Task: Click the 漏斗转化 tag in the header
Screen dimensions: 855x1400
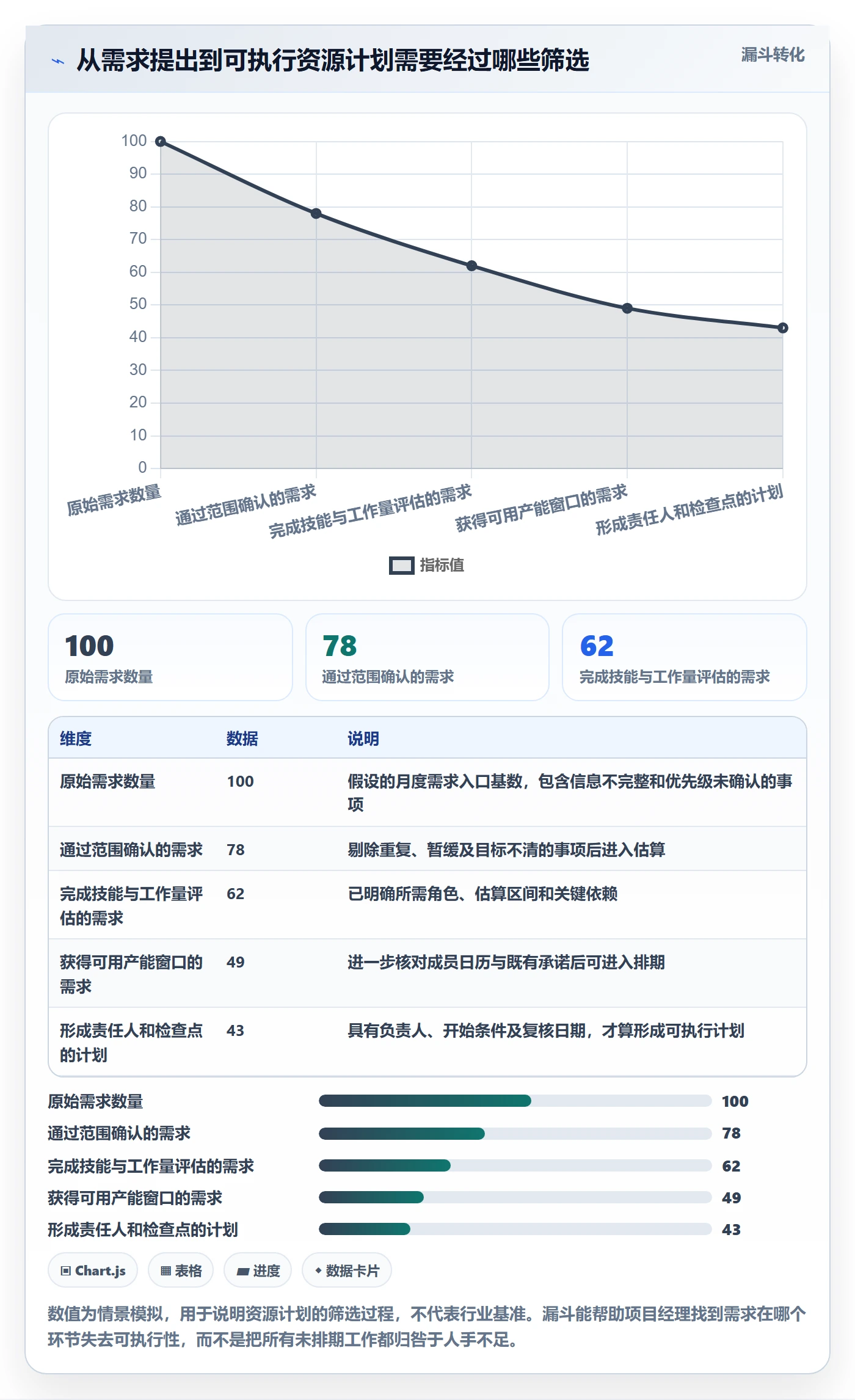Action: point(773,55)
